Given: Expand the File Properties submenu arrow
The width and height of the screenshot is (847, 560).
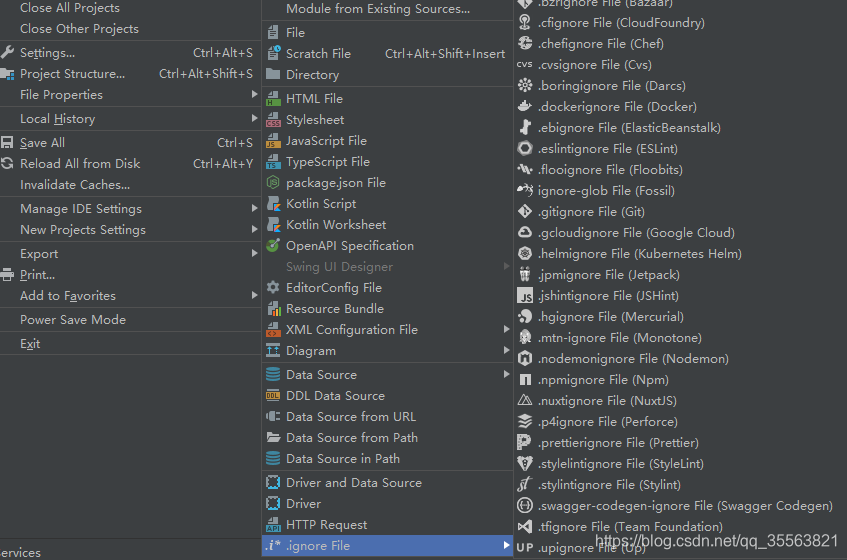Looking at the screenshot, I should coord(254,94).
